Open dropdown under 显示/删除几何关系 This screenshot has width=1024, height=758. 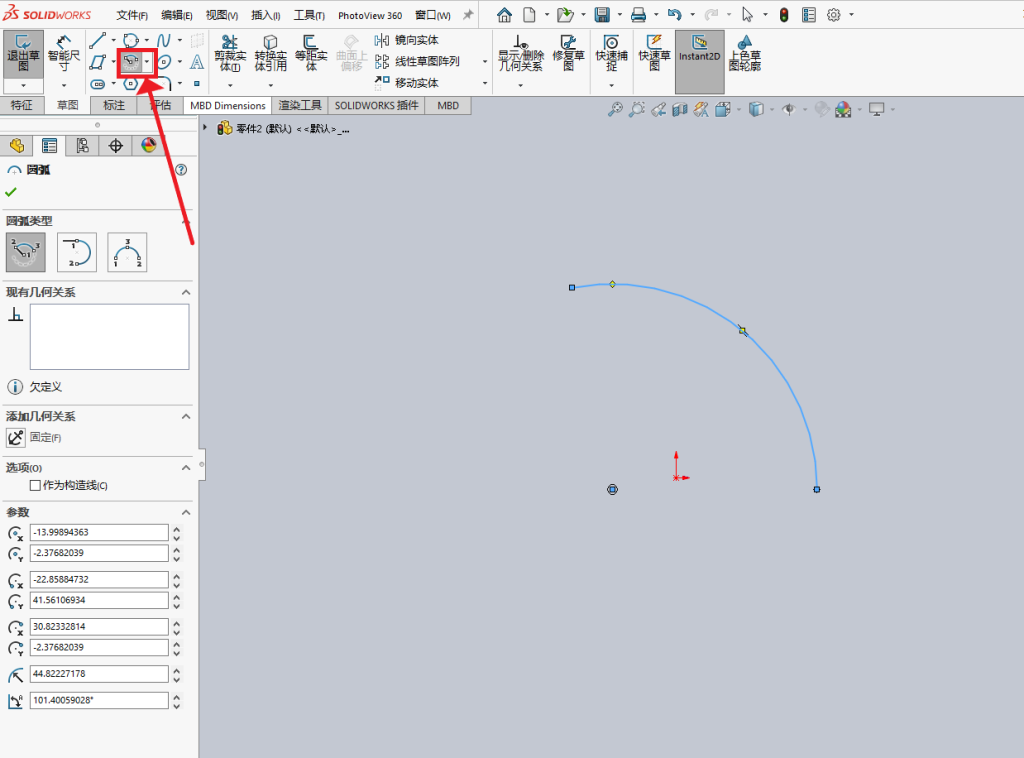[x=520, y=86]
